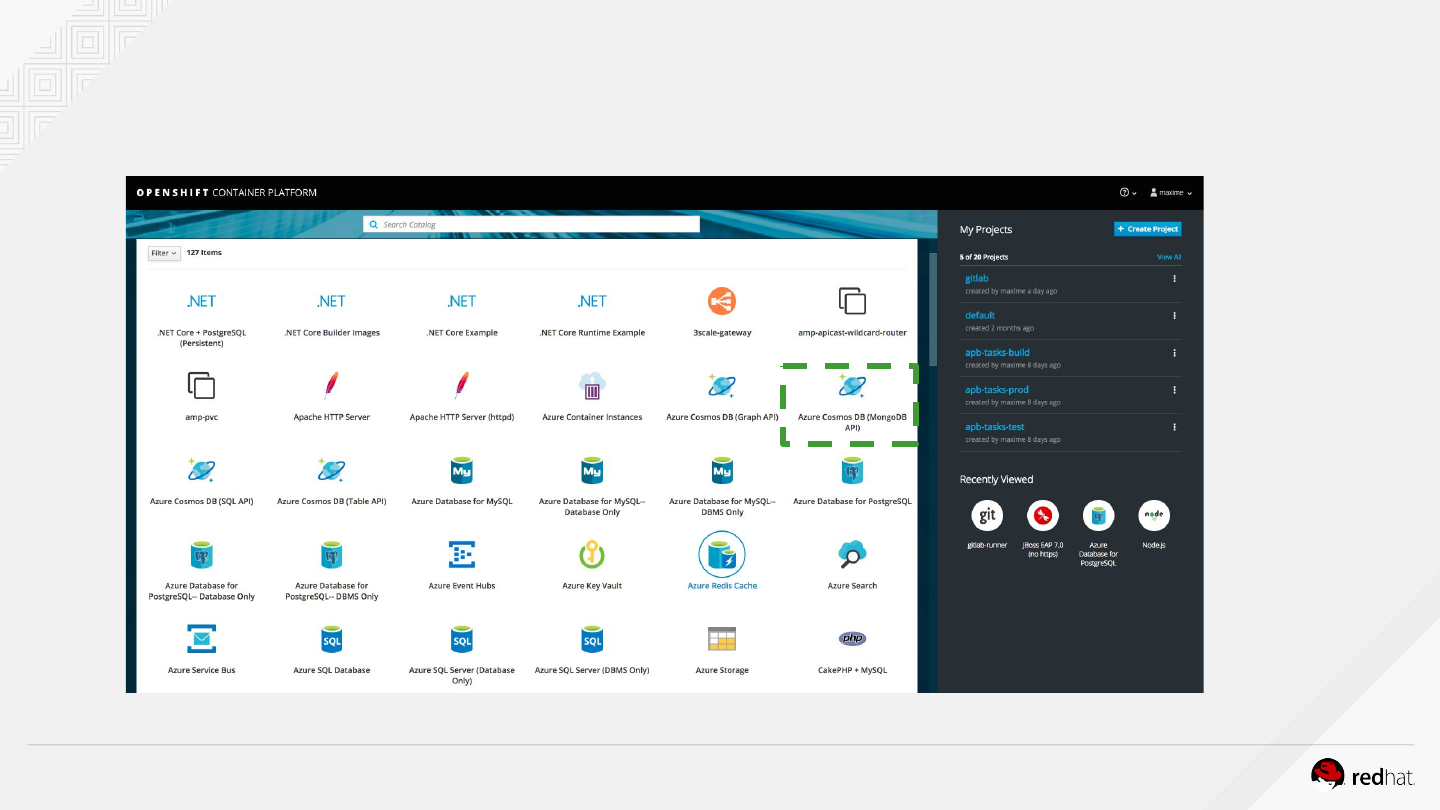This screenshot has height=810, width=1440.
Task: Select the amp-pvc template icon
Action: pyautogui.click(x=201, y=385)
